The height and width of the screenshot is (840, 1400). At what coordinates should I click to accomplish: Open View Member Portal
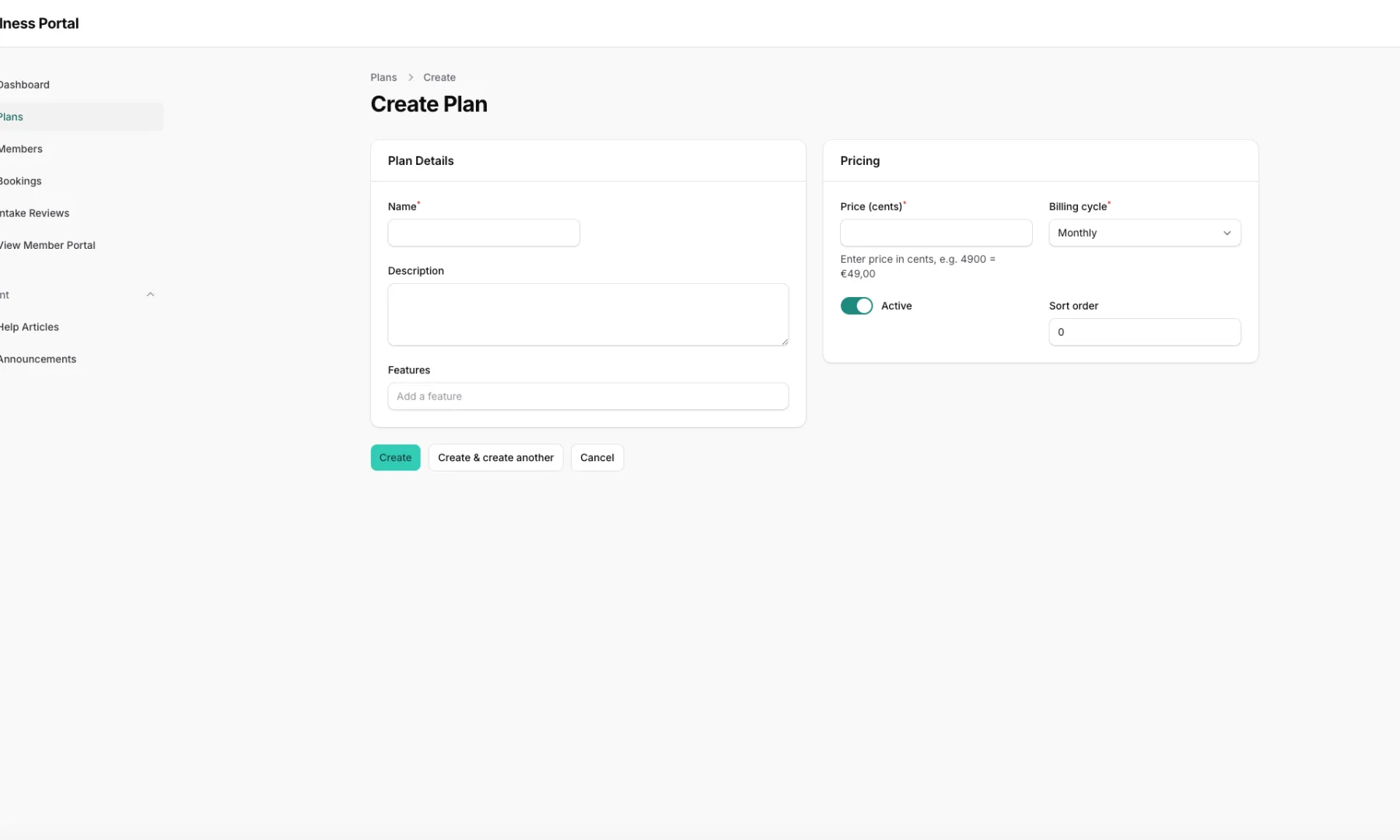(x=47, y=245)
